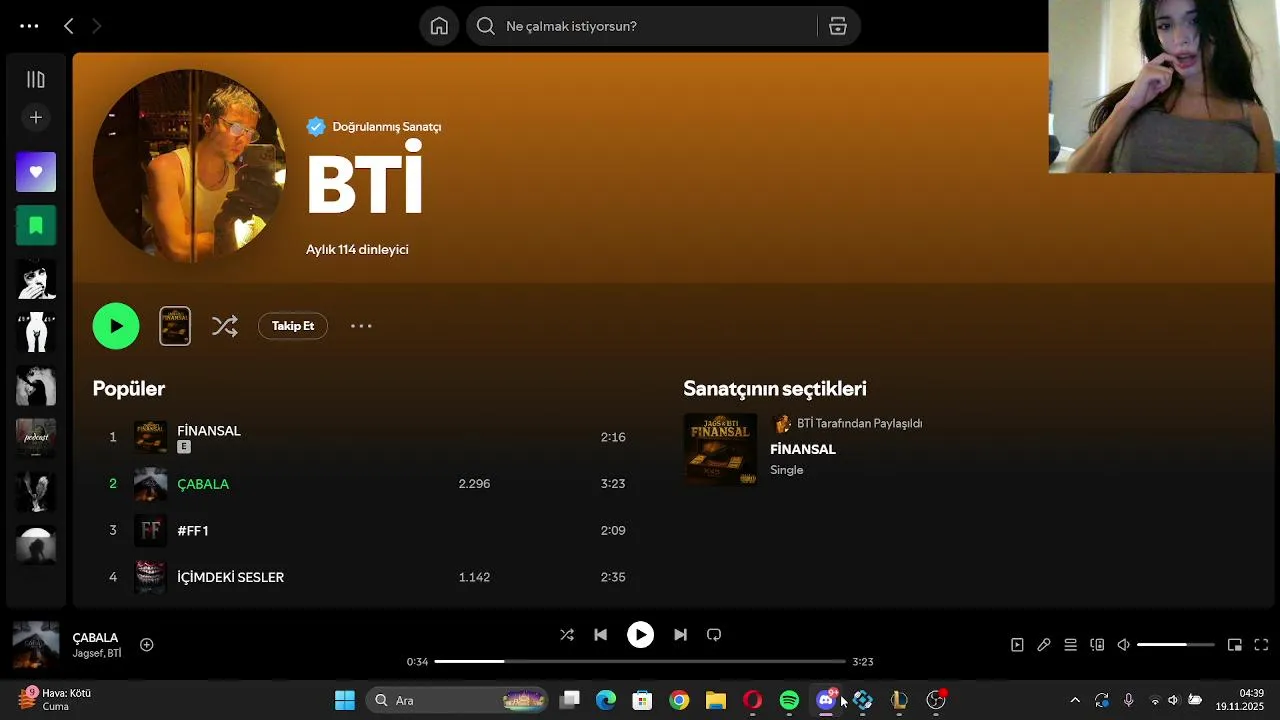Screen dimensions: 1280x720
Task: Switch to Spotify taskbar icon
Action: (x=789, y=700)
